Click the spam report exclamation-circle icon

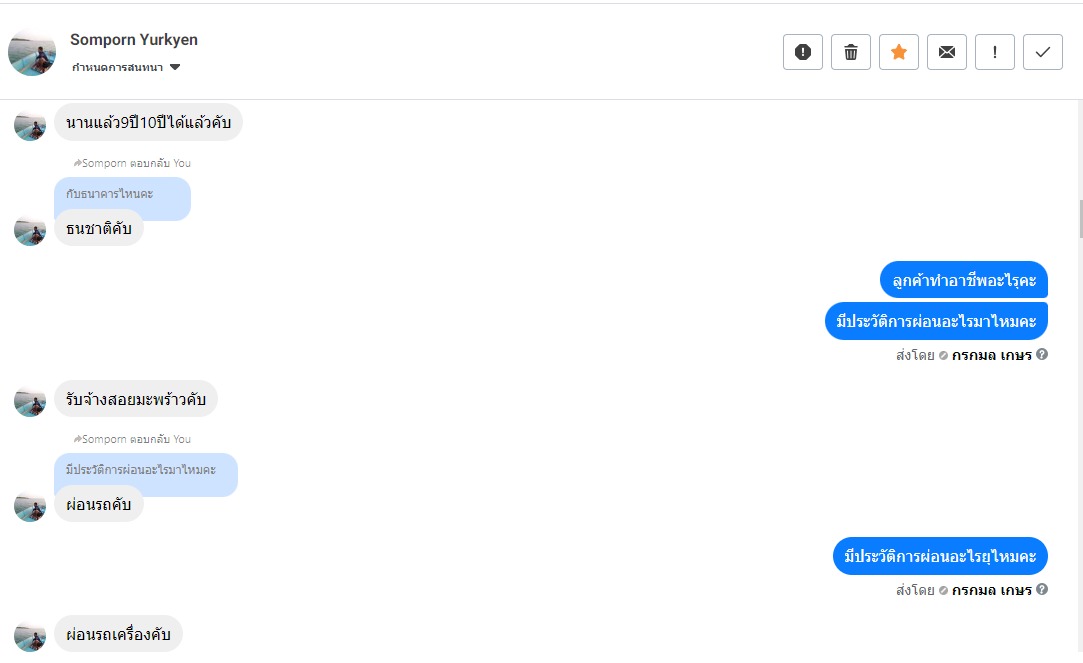[802, 52]
